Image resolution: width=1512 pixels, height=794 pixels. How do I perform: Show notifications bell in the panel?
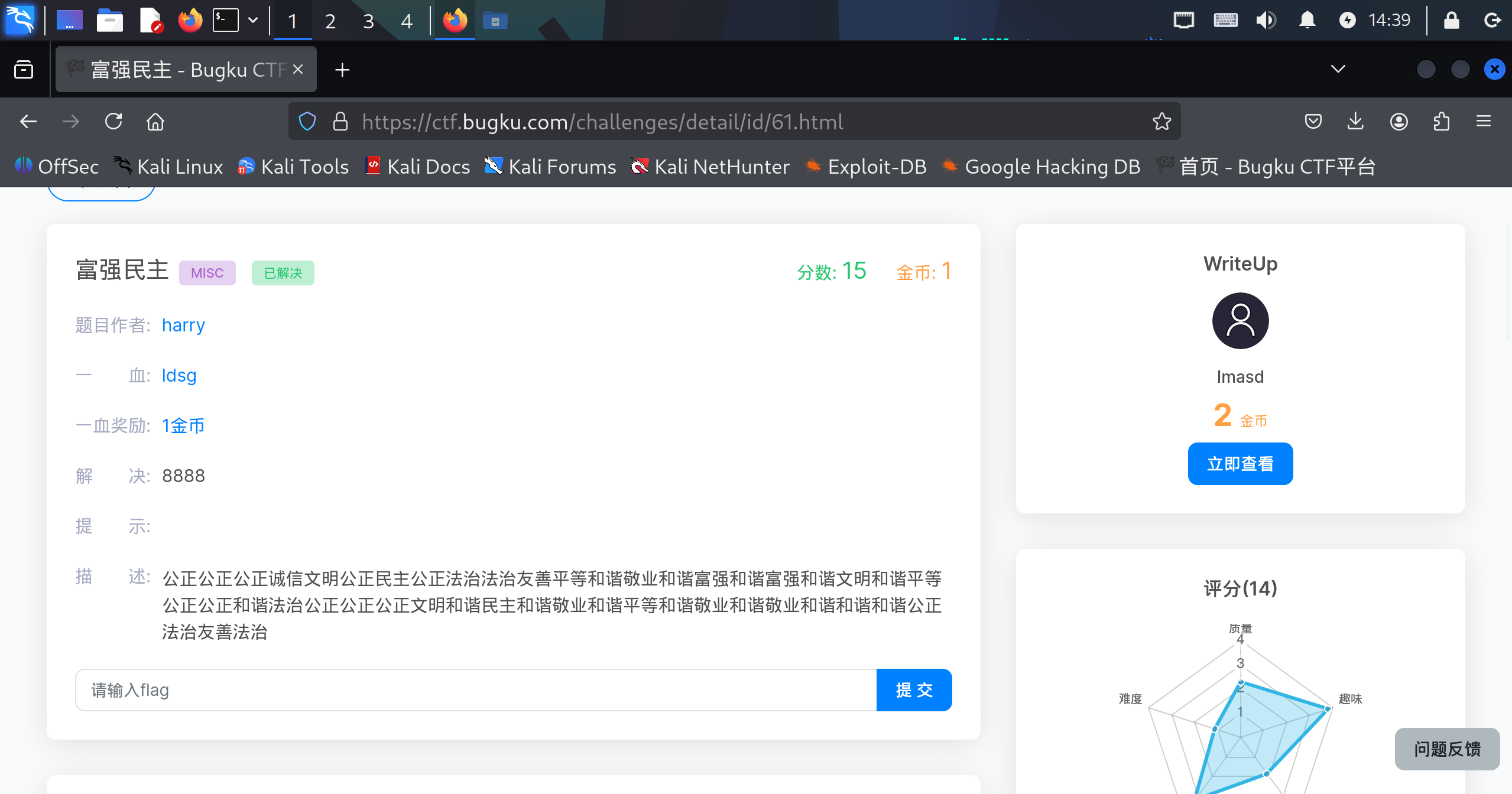point(1307,21)
